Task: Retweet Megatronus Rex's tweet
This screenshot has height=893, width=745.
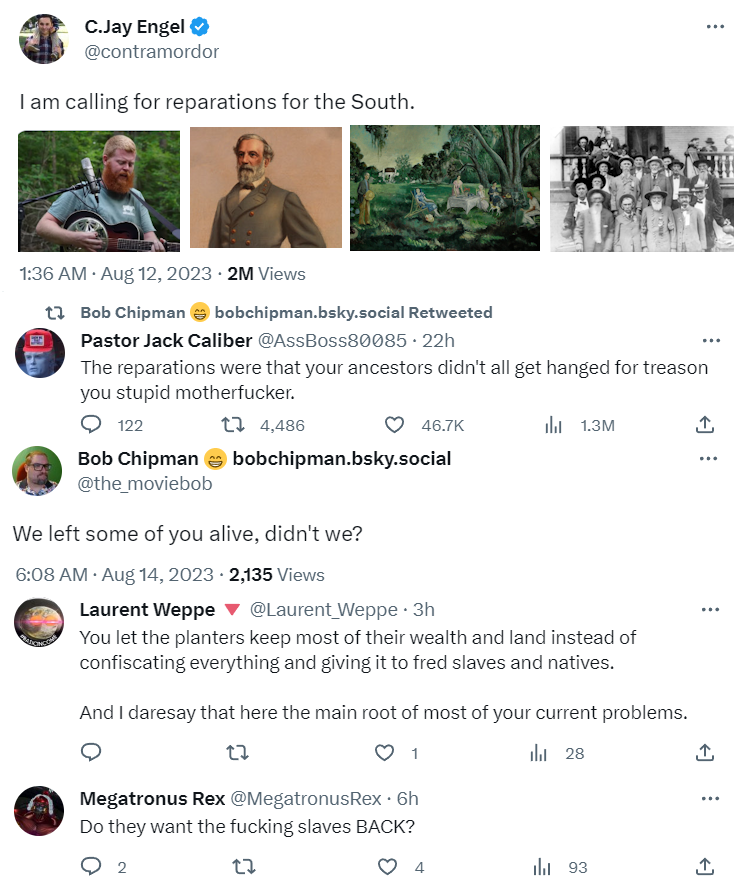Action: tap(242, 867)
